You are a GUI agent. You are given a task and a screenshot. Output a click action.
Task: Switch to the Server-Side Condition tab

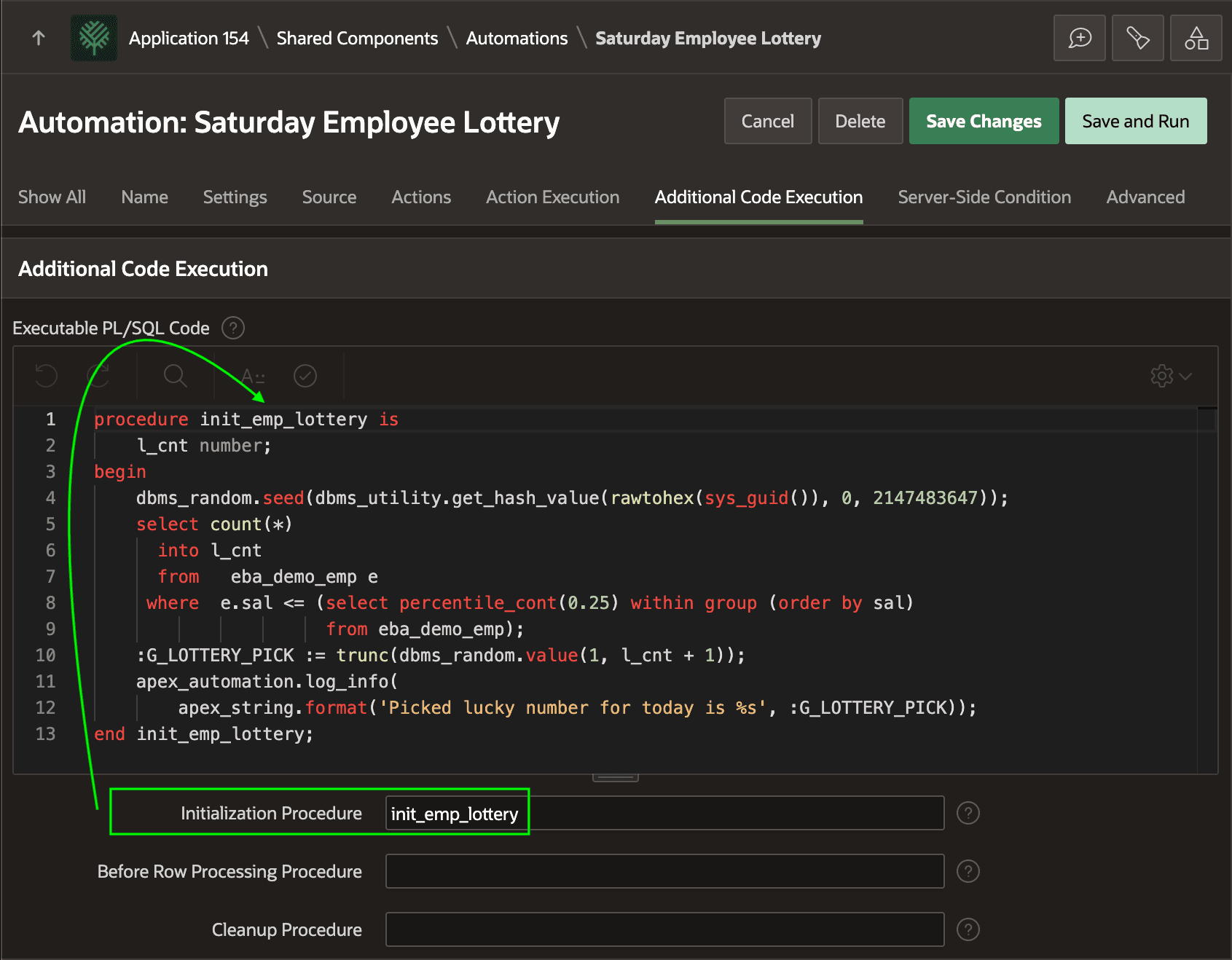click(984, 197)
